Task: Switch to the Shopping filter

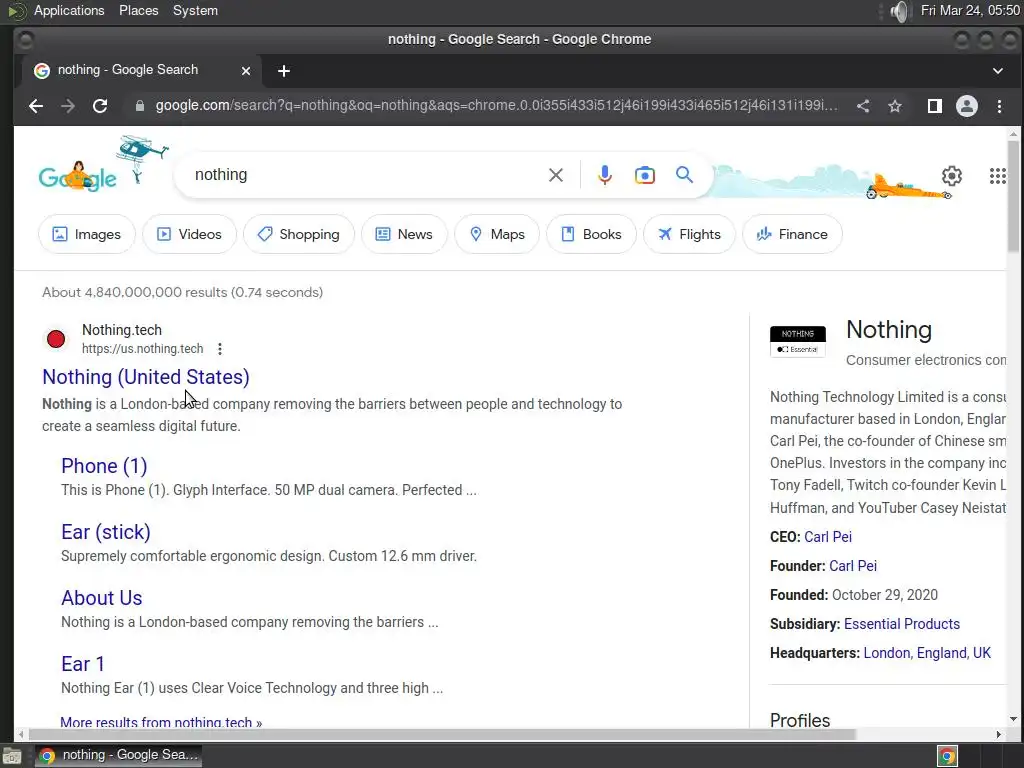Action: click(x=298, y=234)
